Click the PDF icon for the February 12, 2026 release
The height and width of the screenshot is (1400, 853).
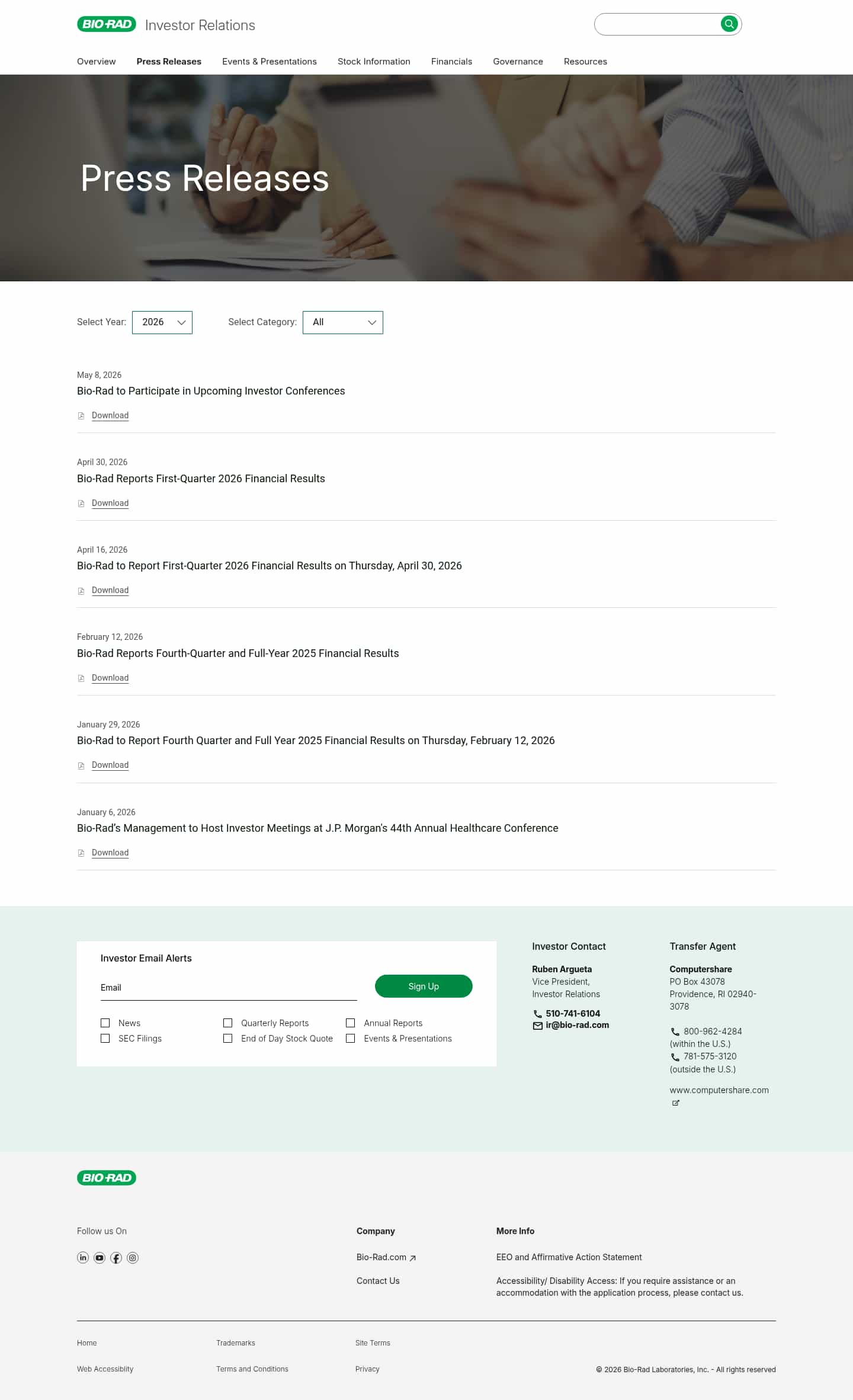click(x=81, y=678)
